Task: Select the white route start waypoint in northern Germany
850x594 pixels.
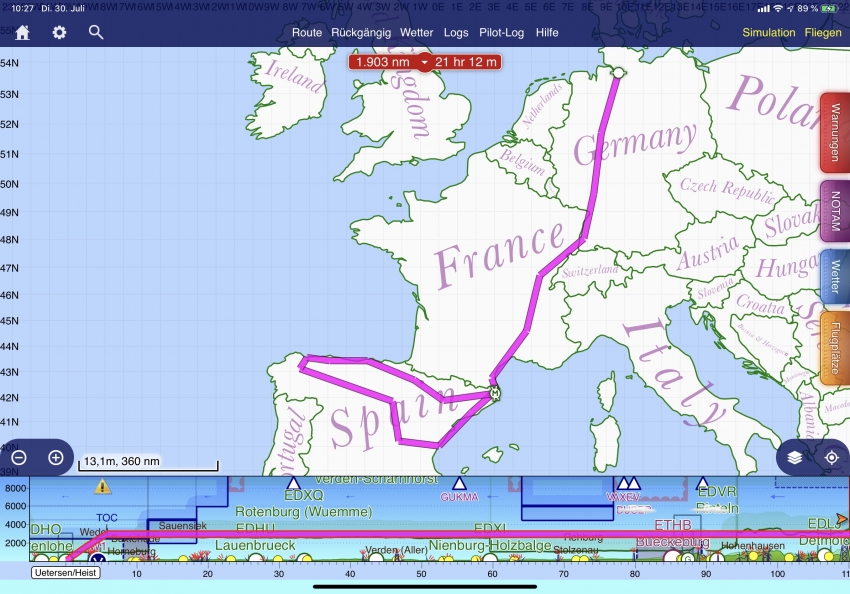Action: pyautogui.click(x=618, y=73)
